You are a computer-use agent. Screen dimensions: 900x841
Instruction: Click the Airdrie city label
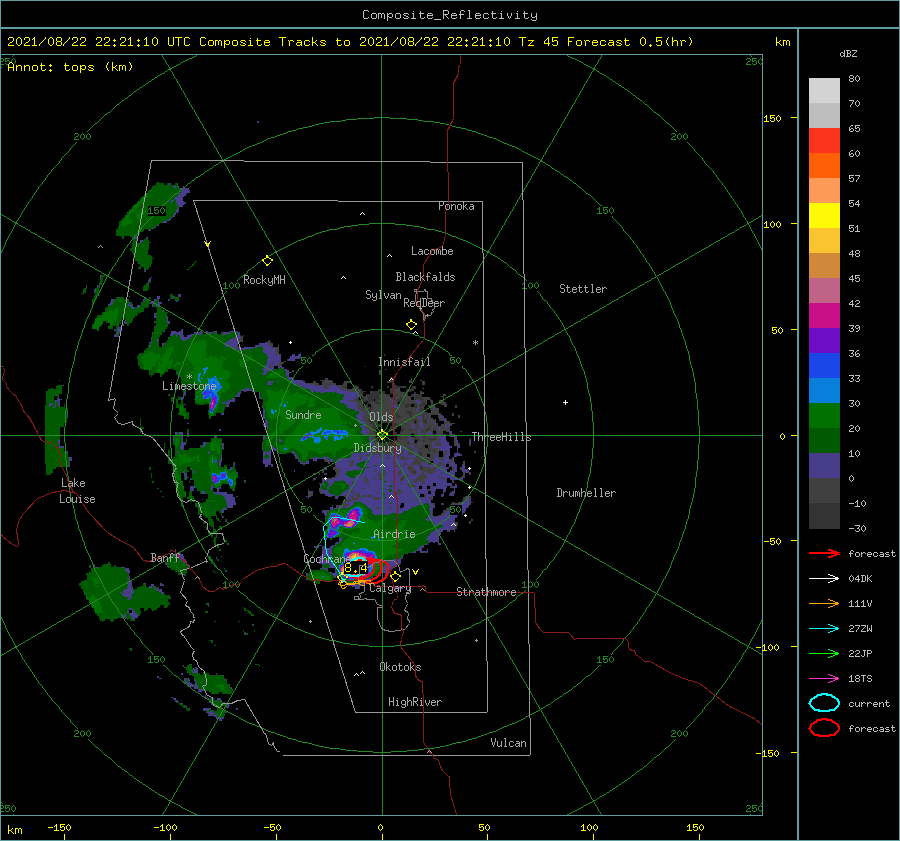coord(394,534)
